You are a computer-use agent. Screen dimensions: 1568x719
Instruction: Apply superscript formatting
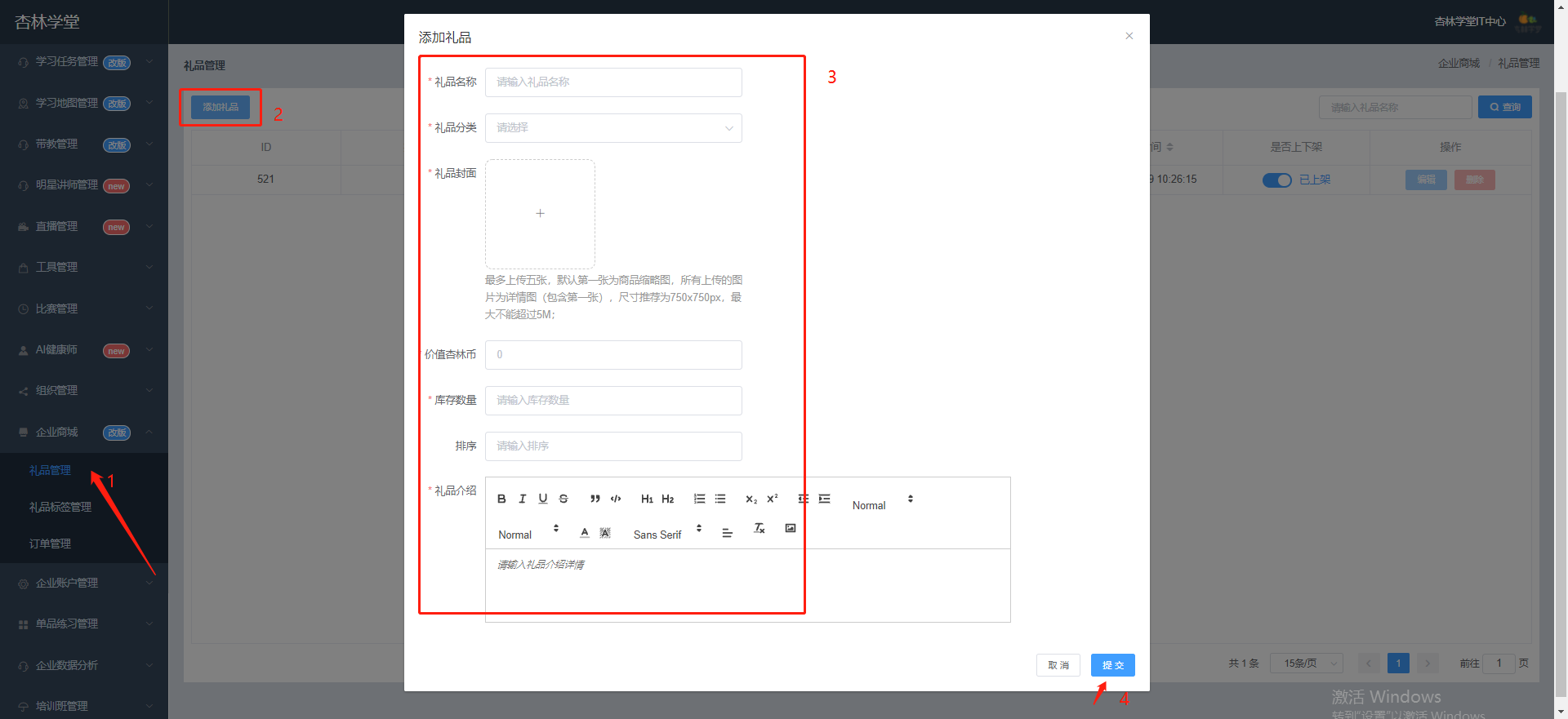[773, 499]
